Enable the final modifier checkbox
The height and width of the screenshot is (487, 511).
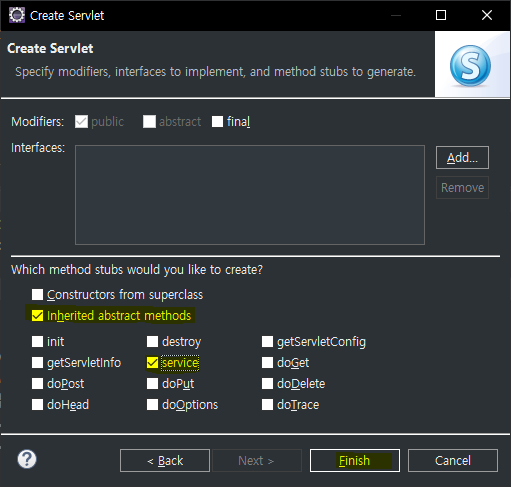pyautogui.click(x=217, y=122)
